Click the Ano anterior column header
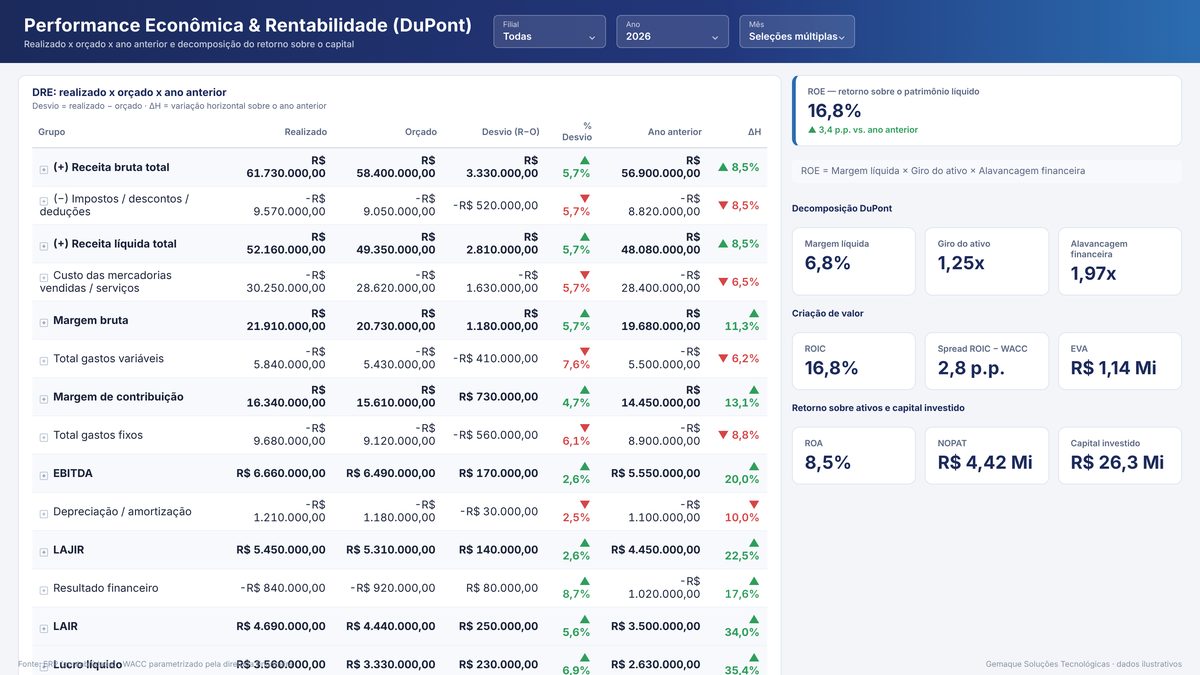Viewport: 1200px width, 675px height. [x=675, y=132]
